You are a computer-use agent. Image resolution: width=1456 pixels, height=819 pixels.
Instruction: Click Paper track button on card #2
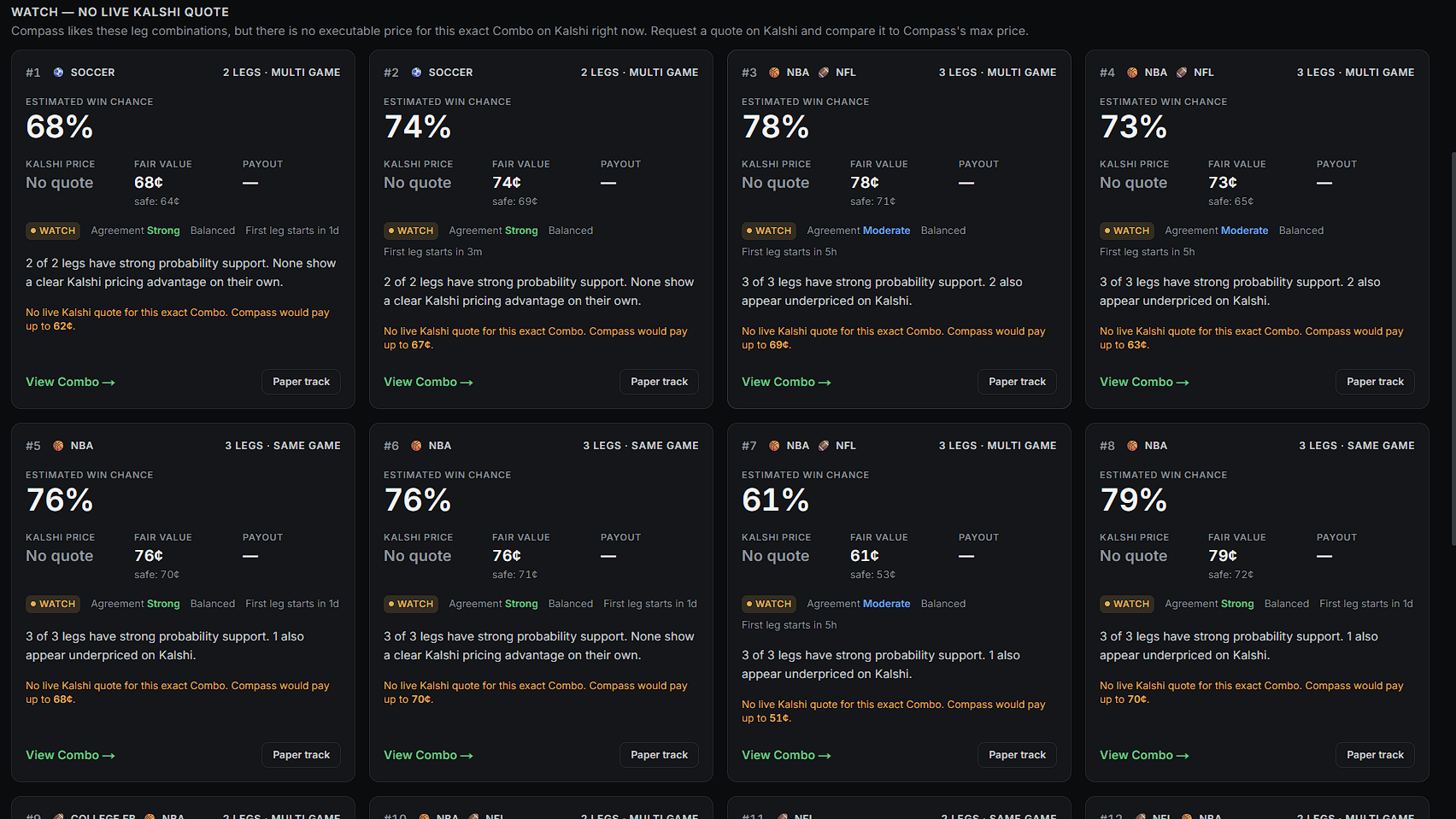[x=659, y=382]
